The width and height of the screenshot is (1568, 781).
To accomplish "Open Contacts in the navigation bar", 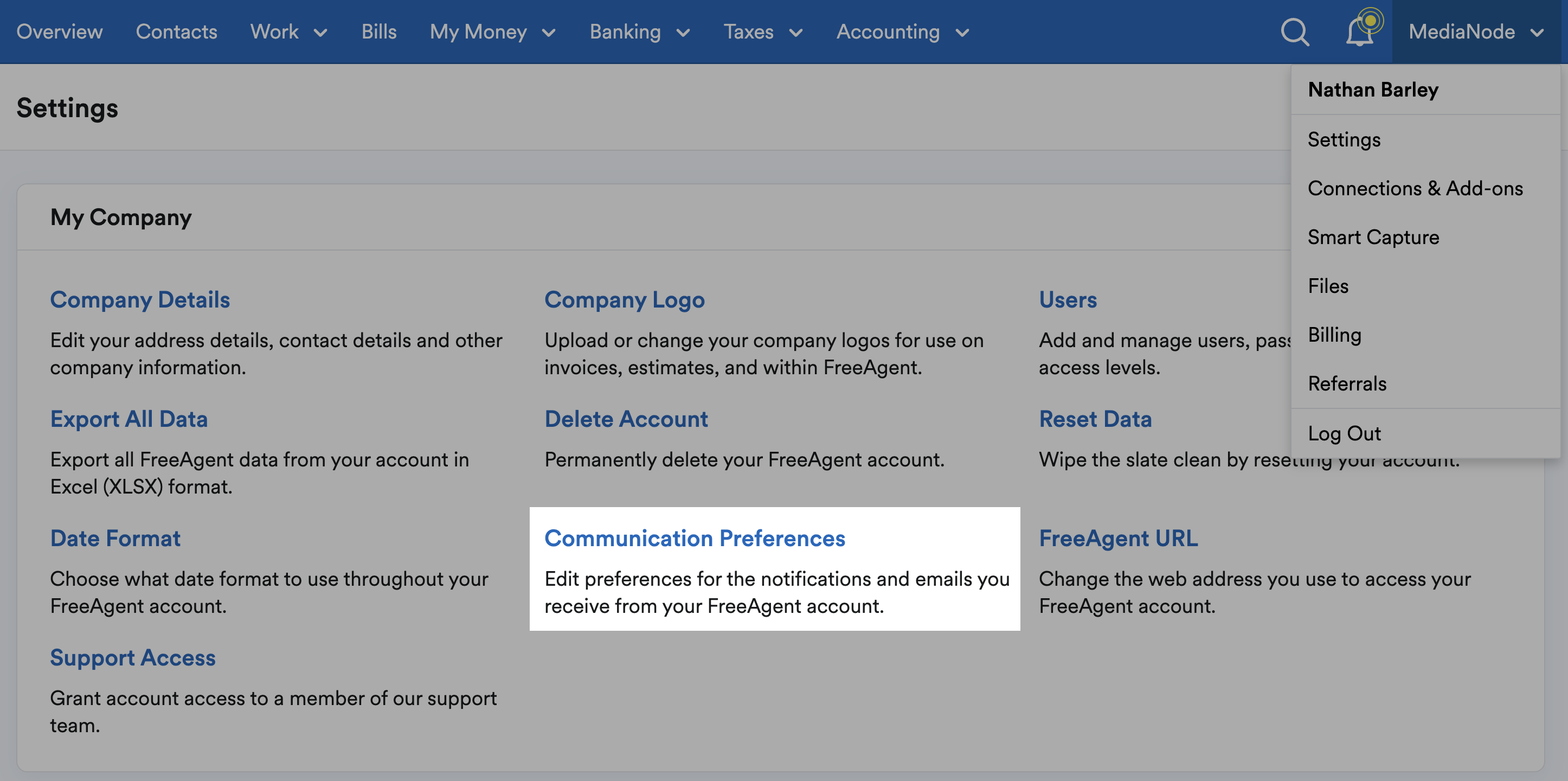I will tap(177, 31).
